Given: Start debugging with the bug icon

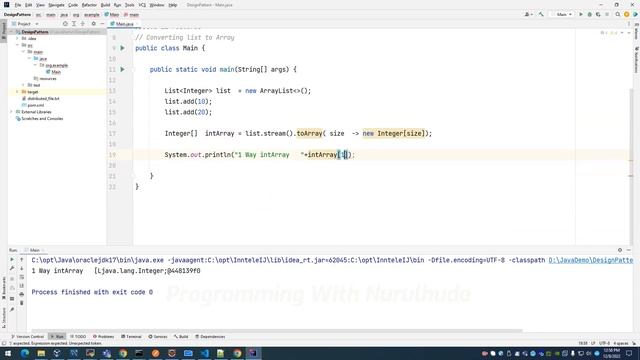Looking at the screenshot, I should pos(589,14).
